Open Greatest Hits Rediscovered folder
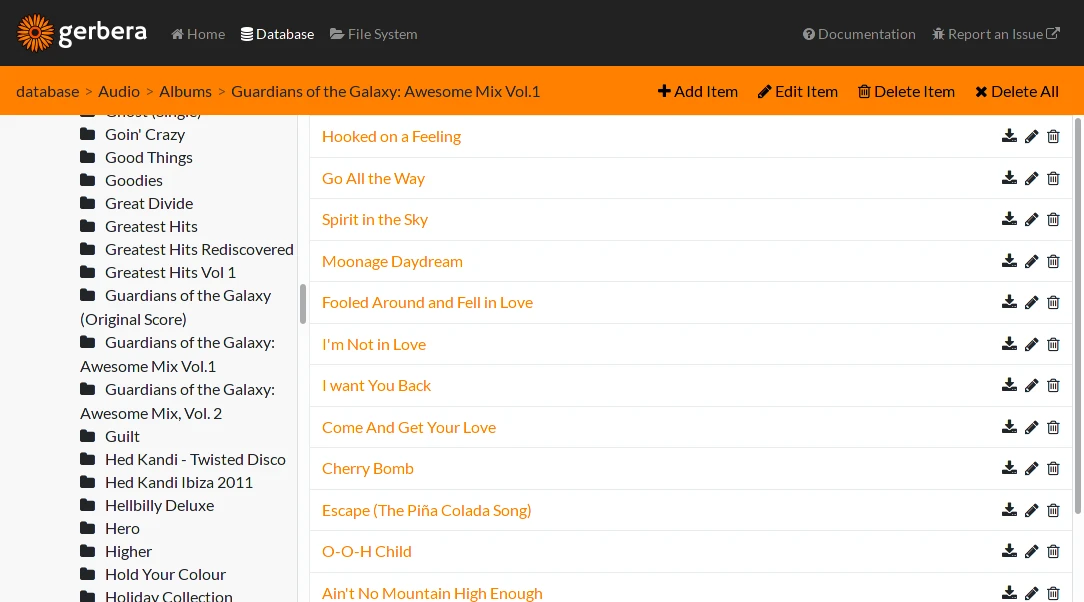The image size is (1084, 602). tap(187, 249)
